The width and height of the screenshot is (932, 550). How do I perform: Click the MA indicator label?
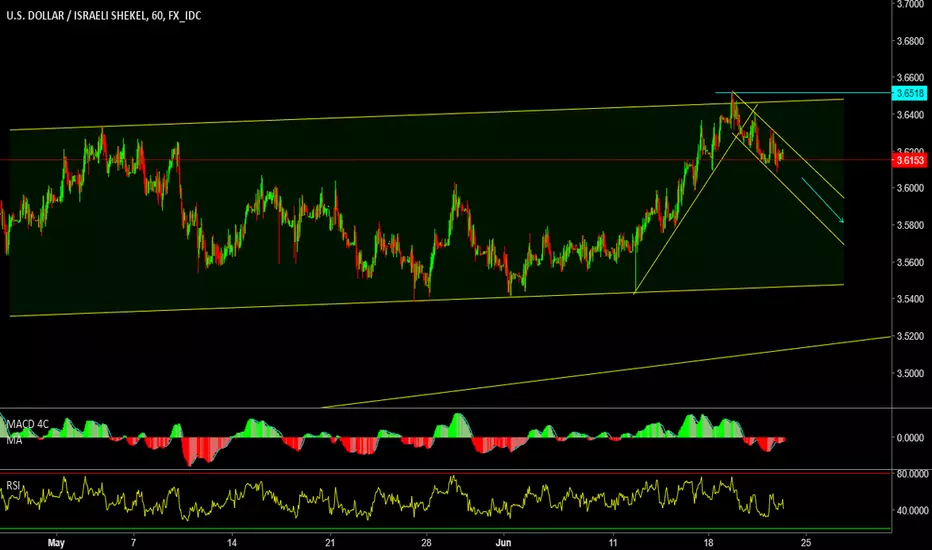click(14, 441)
